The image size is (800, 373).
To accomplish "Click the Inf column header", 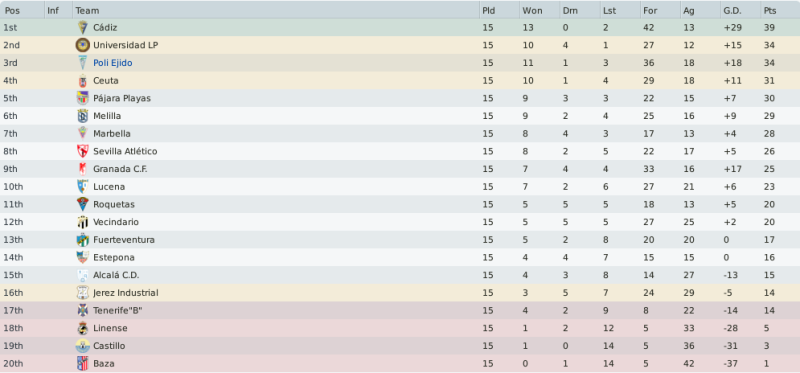I will pyautogui.click(x=58, y=10).
